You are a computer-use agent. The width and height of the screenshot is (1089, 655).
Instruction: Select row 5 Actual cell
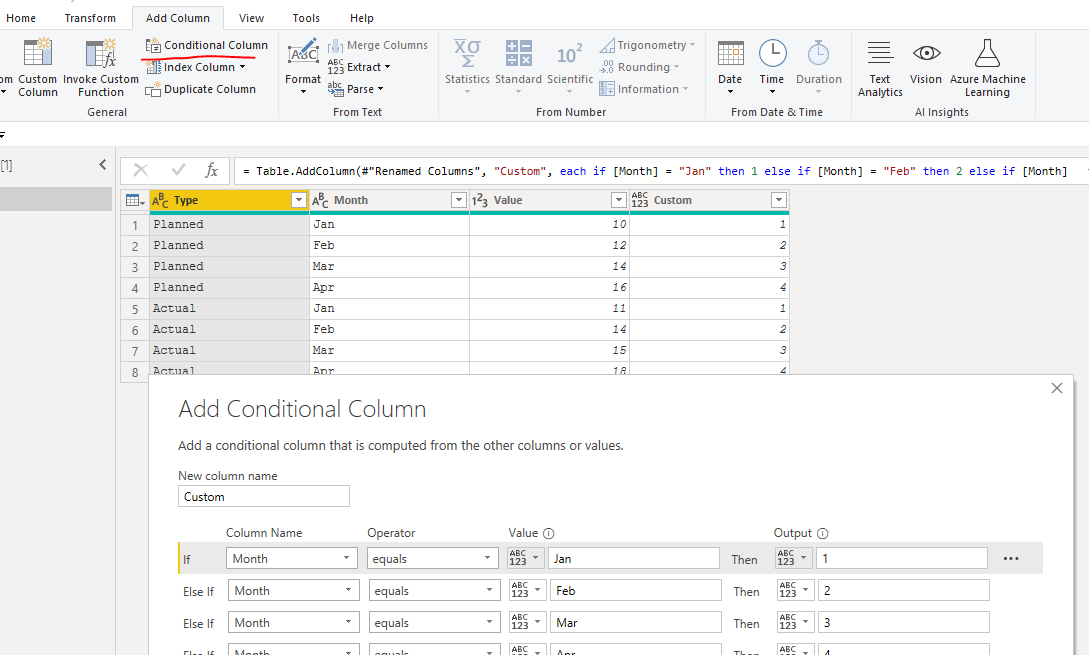pyautogui.click(x=229, y=308)
